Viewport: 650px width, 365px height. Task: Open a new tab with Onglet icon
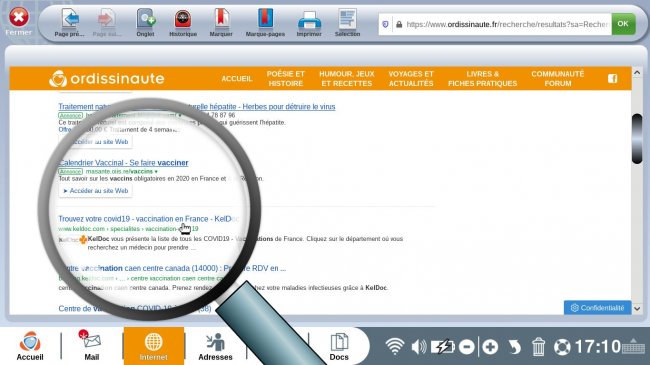(x=146, y=19)
